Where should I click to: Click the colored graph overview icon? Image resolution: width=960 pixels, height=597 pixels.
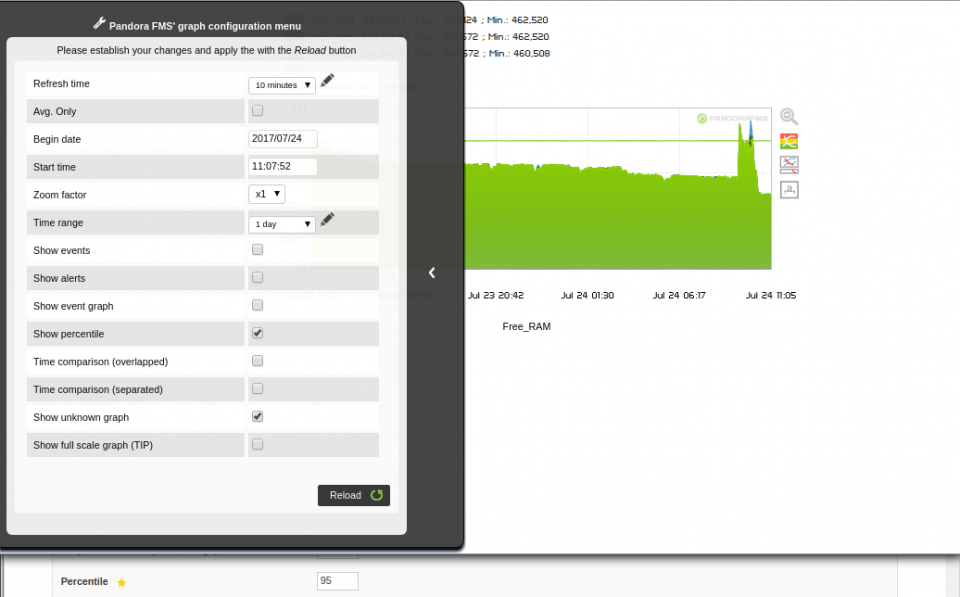[x=789, y=141]
